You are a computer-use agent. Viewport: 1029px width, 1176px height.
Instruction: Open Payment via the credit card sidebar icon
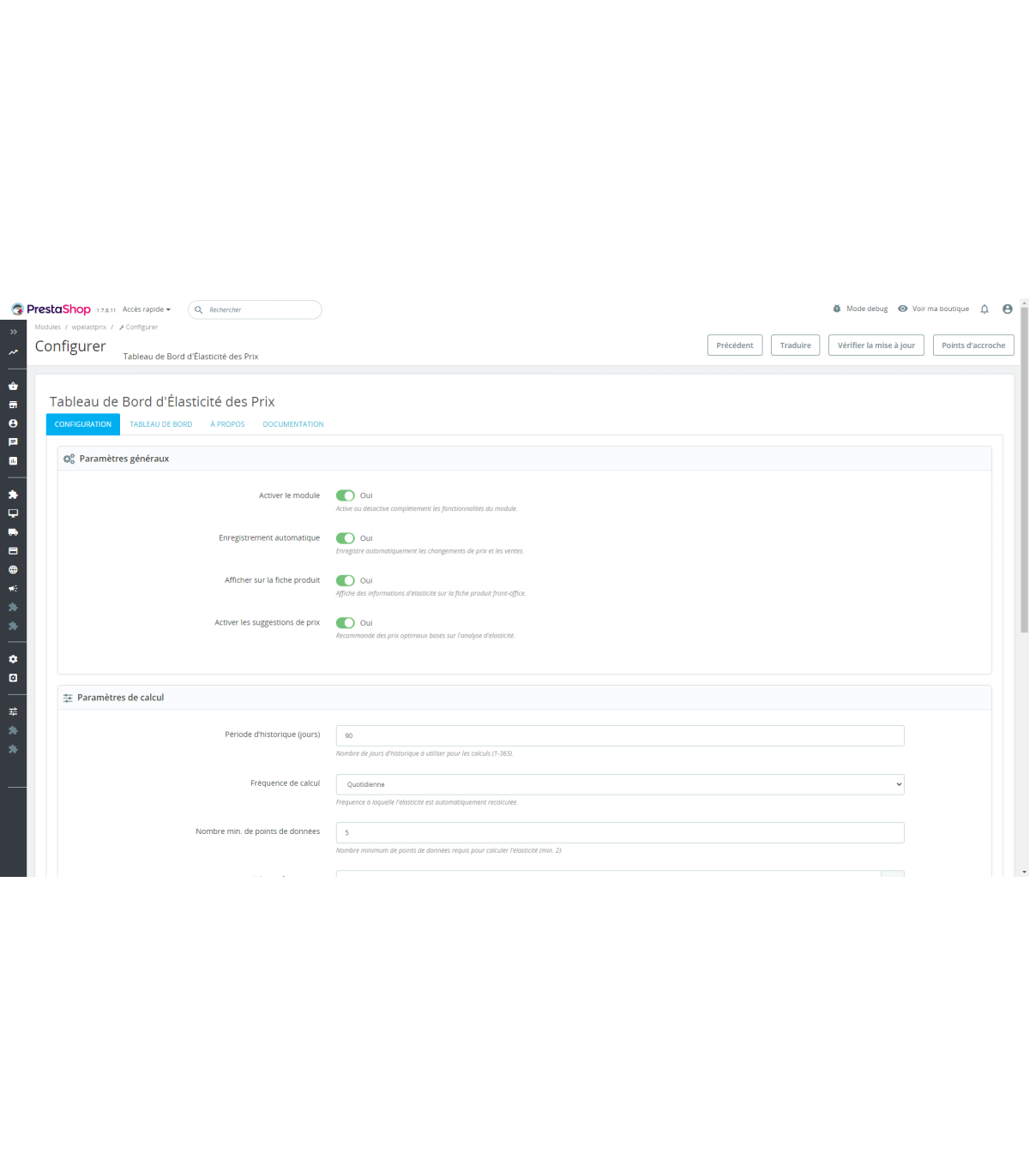[x=13, y=551]
